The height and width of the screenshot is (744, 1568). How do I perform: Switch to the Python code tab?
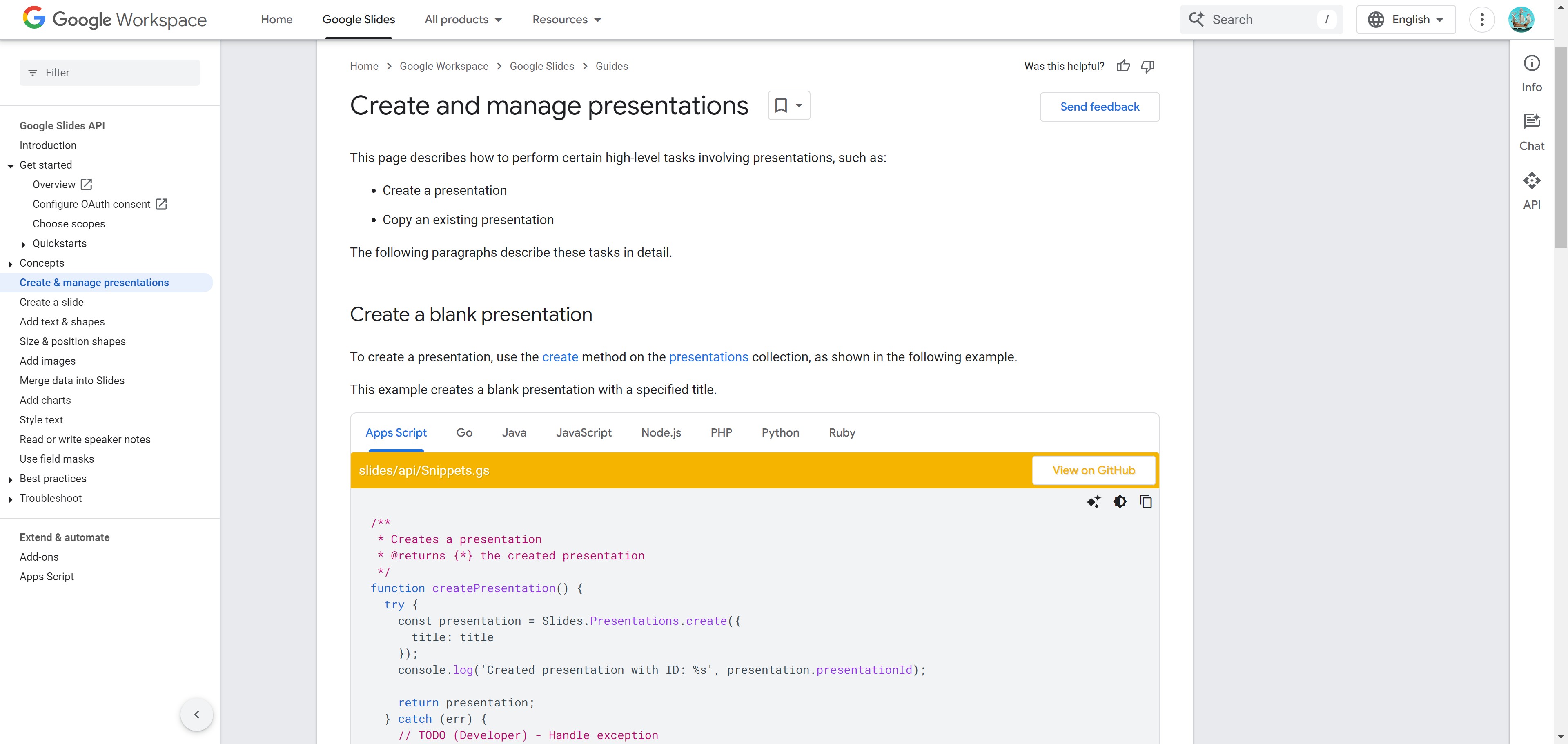point(780,433)
